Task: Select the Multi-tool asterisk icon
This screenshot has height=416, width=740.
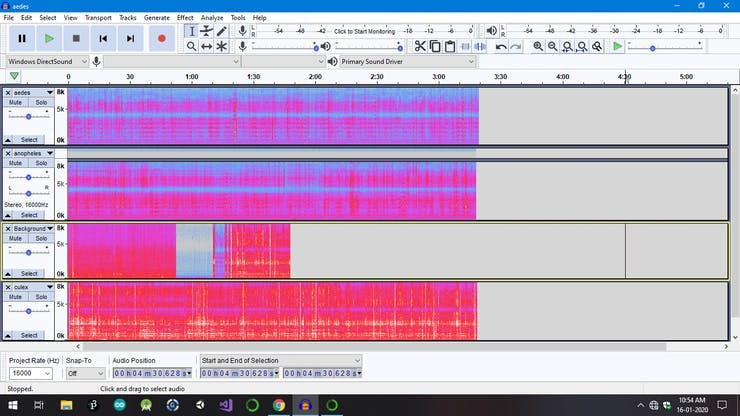Action: click(x=221, y=46)
